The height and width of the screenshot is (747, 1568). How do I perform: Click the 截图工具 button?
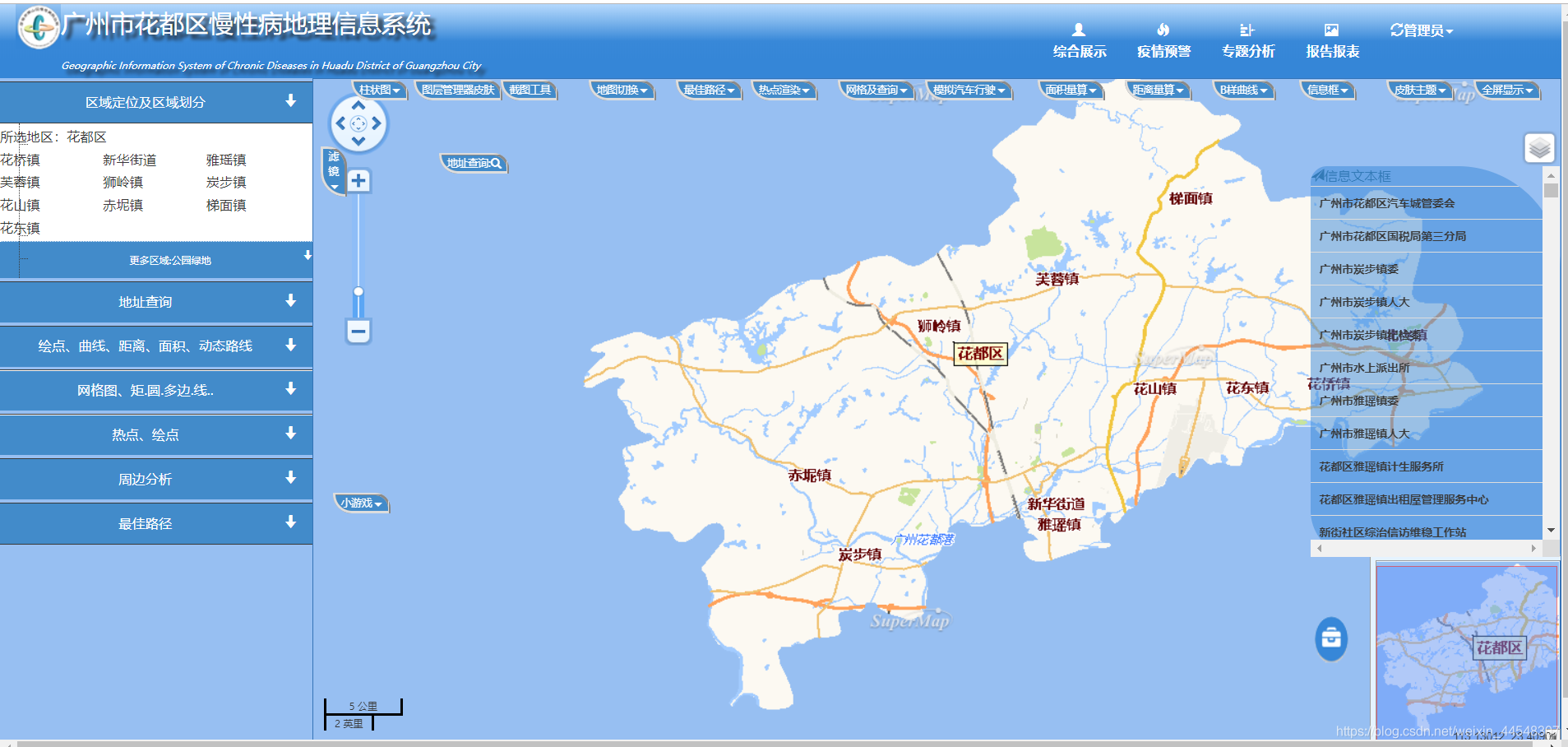530,90
